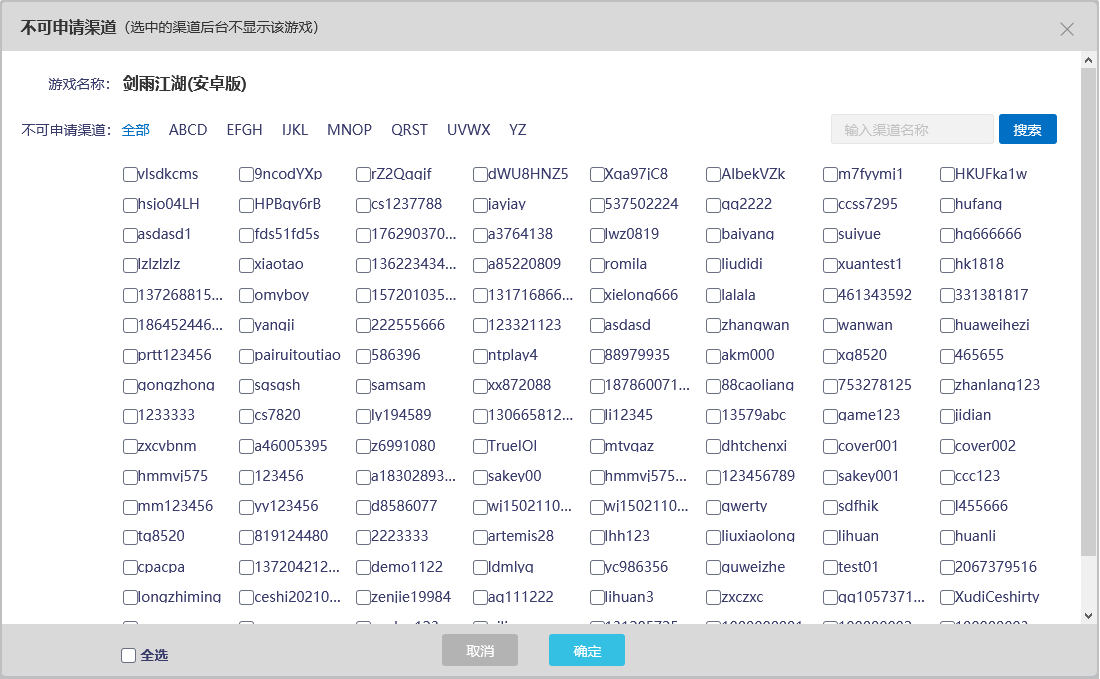1100x679 pixels.
Task: Select the 全部 filter tab
Action: [135, 130]
